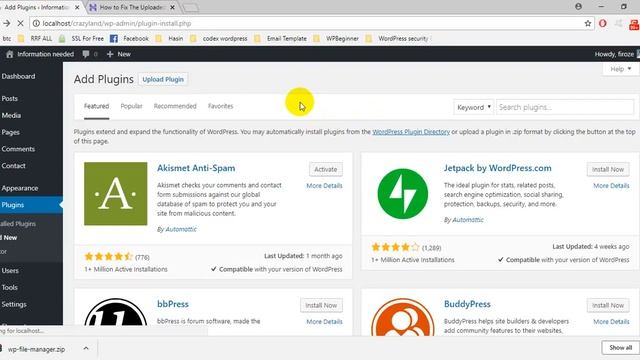Open the Email Template bookmark folder
The width and height of the screenshot is (640, 360).
(x=280, y=38)
